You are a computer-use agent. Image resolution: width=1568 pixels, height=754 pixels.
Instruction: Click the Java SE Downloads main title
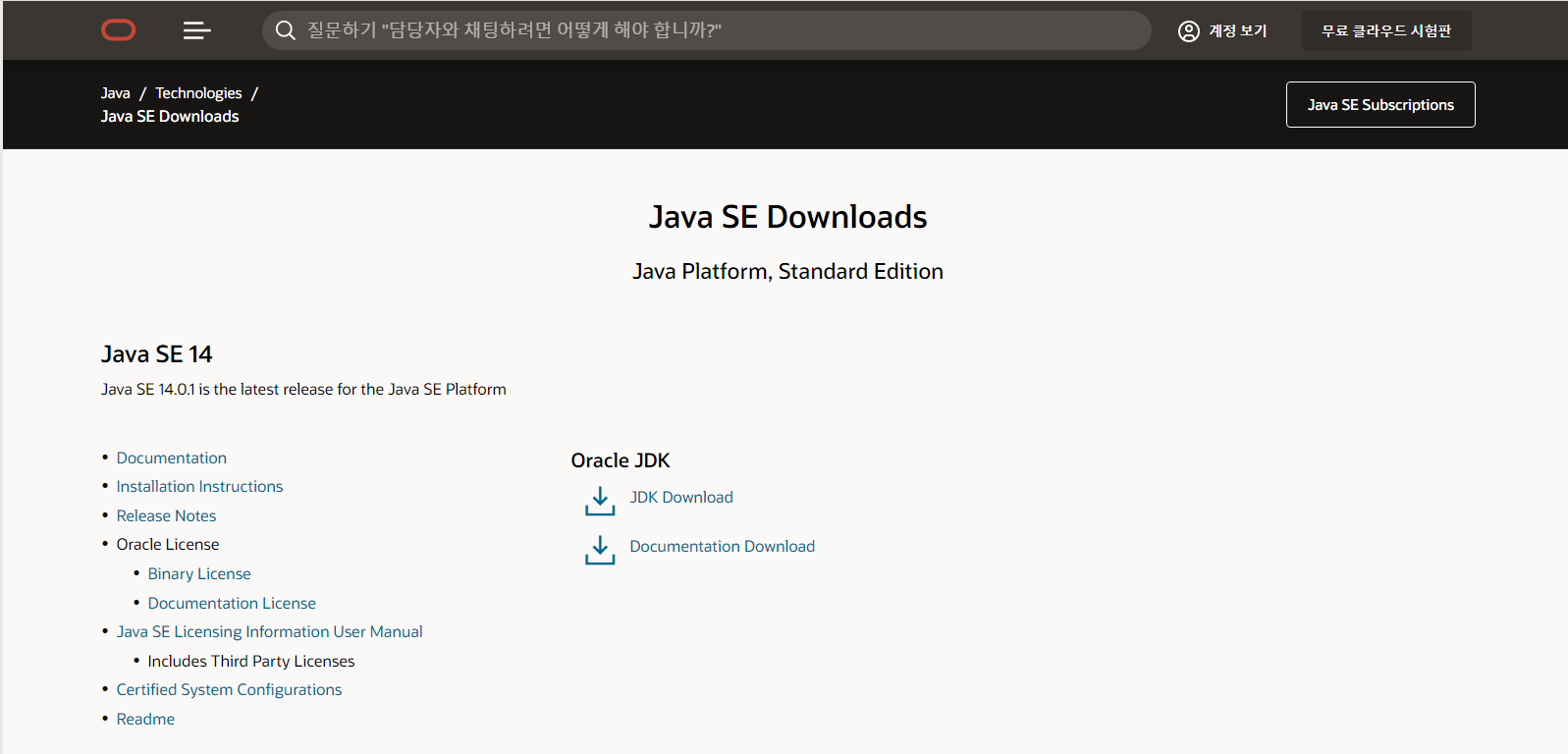tap(788, 217)
